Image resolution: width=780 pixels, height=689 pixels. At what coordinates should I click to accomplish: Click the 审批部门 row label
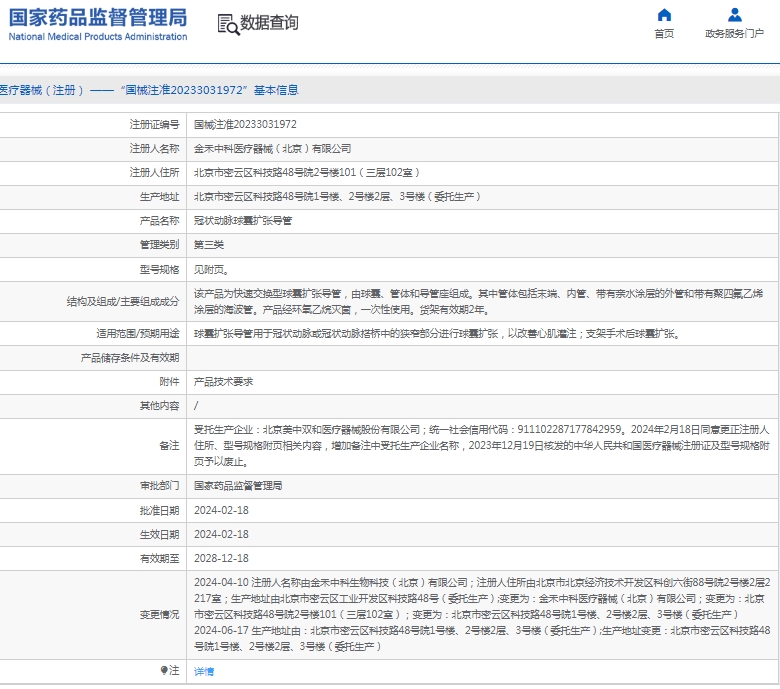[x=159, y=486]
